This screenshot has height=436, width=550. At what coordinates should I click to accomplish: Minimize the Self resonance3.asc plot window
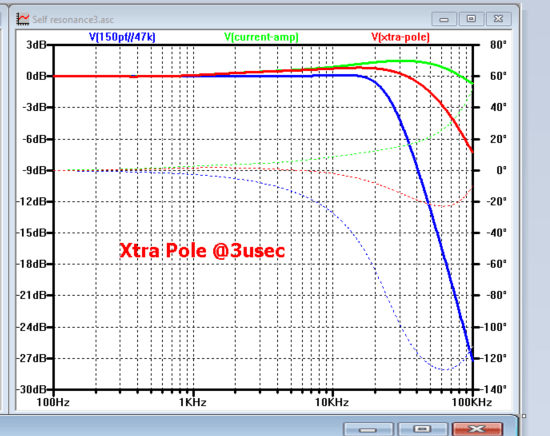(444, 19)
